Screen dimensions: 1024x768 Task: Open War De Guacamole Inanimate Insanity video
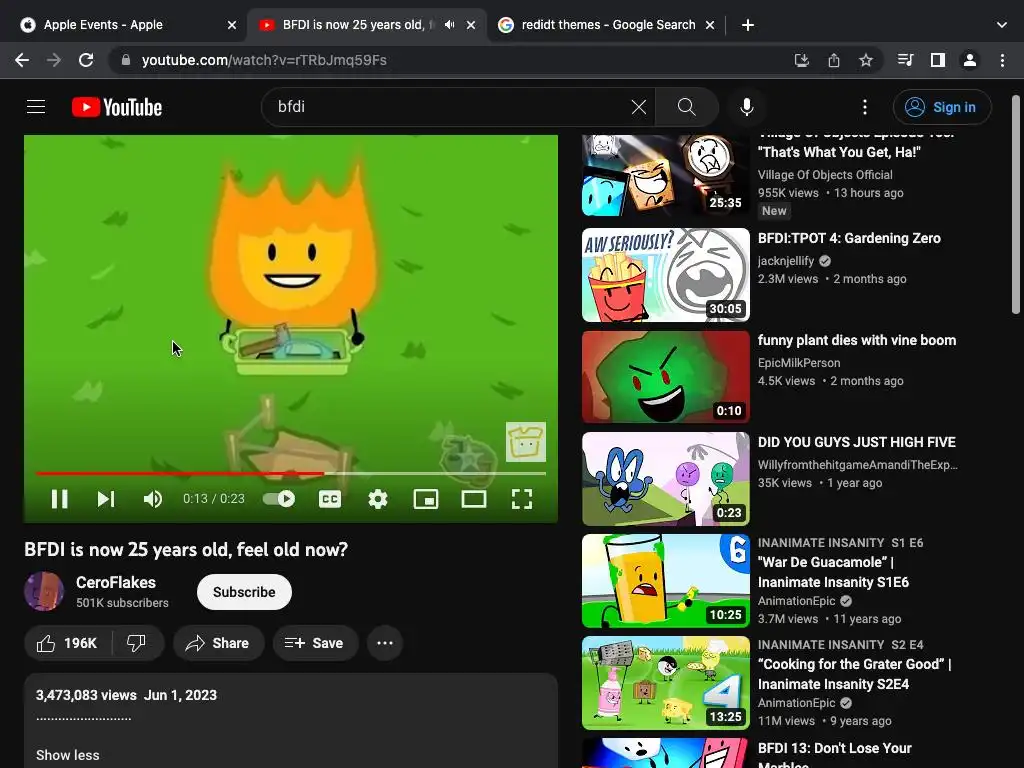(833, 572)
